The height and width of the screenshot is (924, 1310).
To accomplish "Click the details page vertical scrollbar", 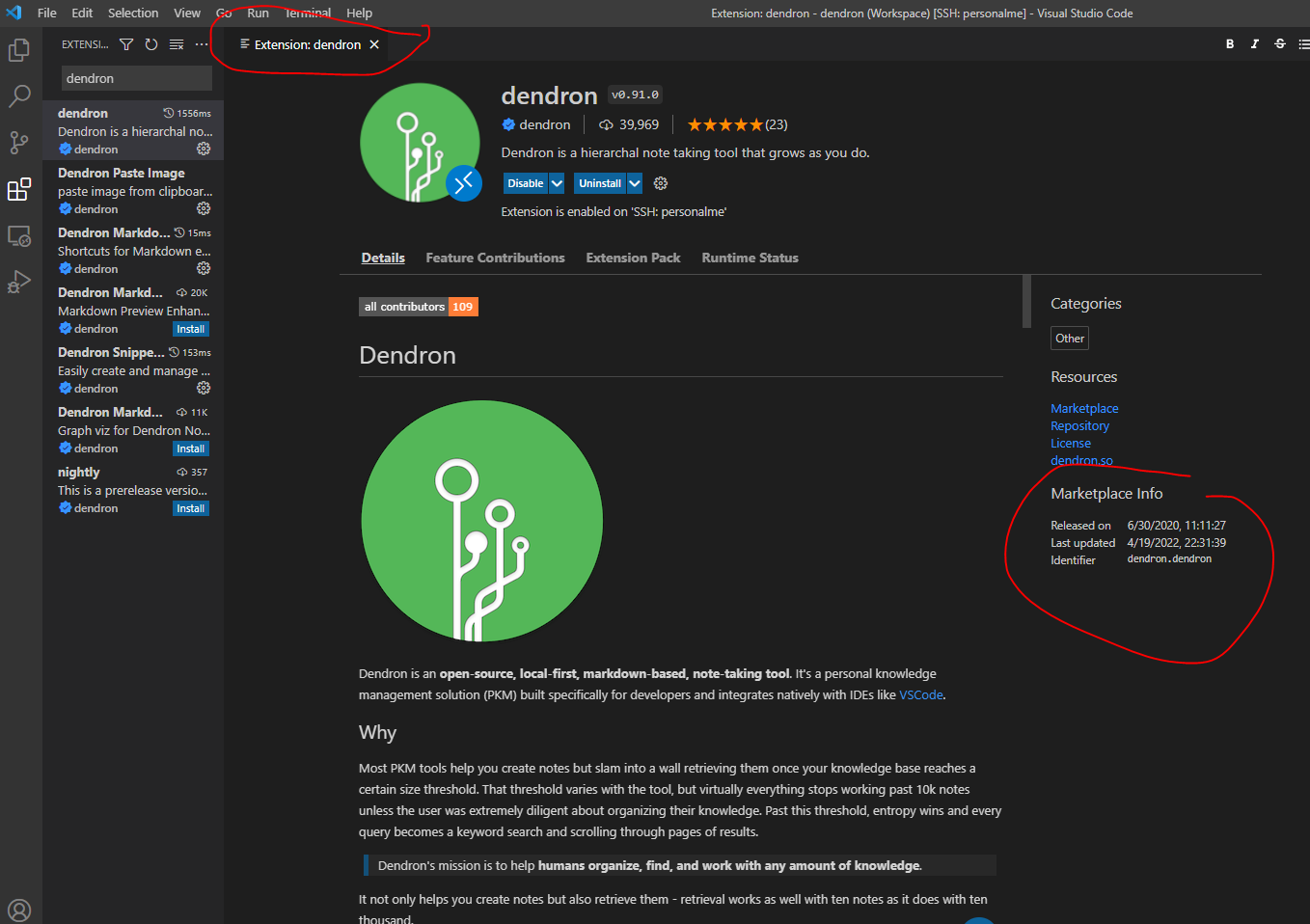I will (x=1026, y=302).
